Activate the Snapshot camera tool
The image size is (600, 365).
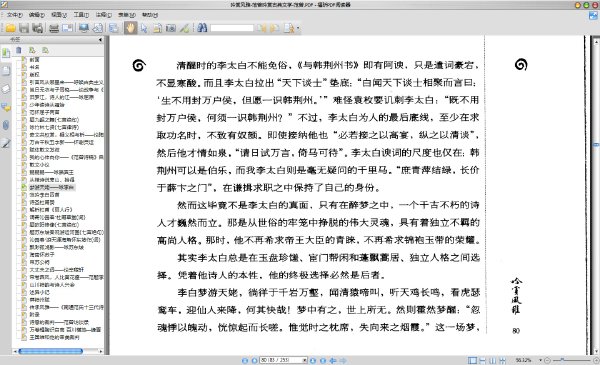171,28
